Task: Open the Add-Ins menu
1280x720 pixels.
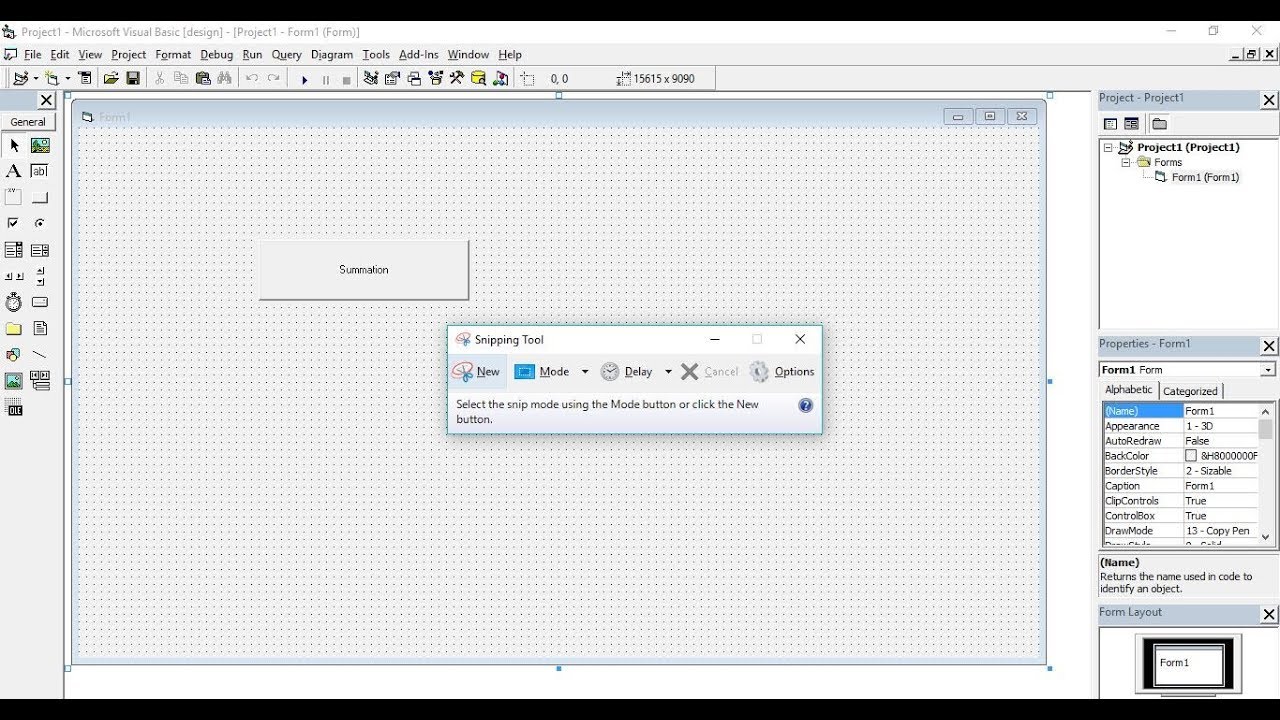Action: pyautogui.click(x=418, y=55)
